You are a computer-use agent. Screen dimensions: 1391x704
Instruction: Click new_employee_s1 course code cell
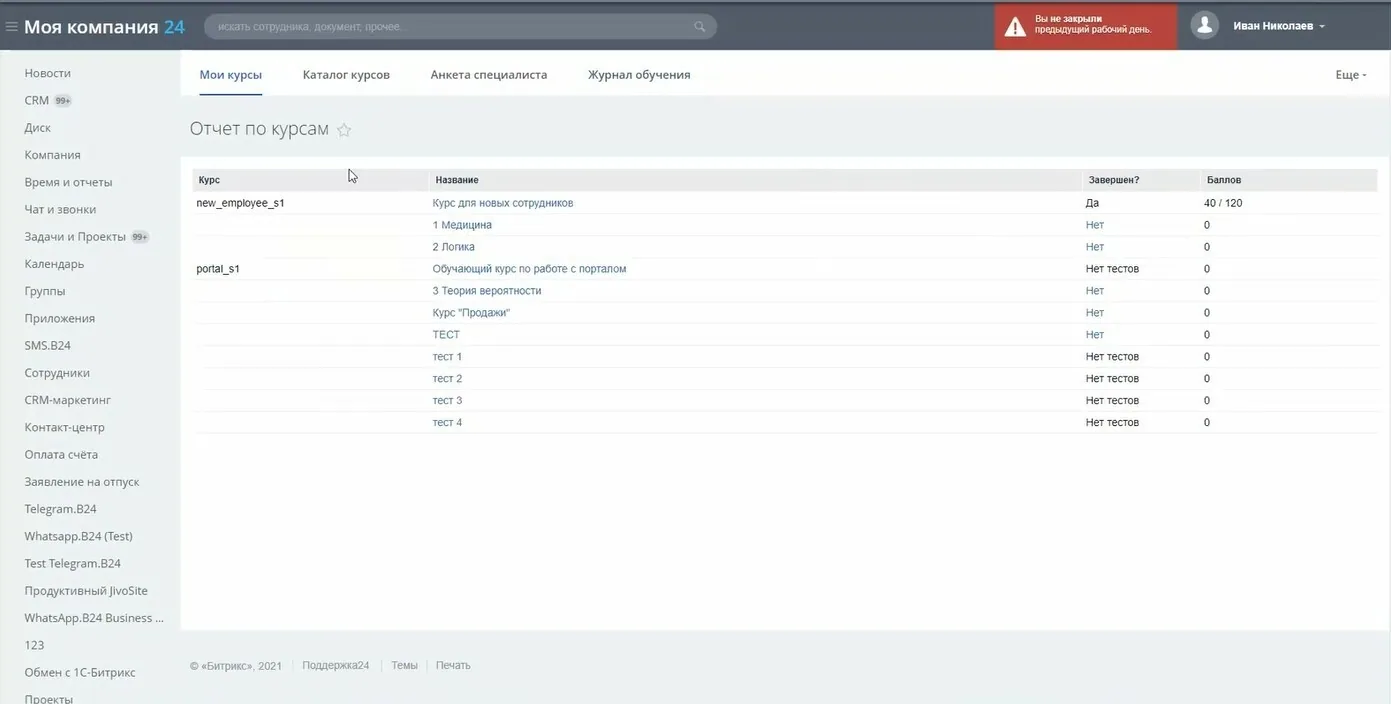240,203
